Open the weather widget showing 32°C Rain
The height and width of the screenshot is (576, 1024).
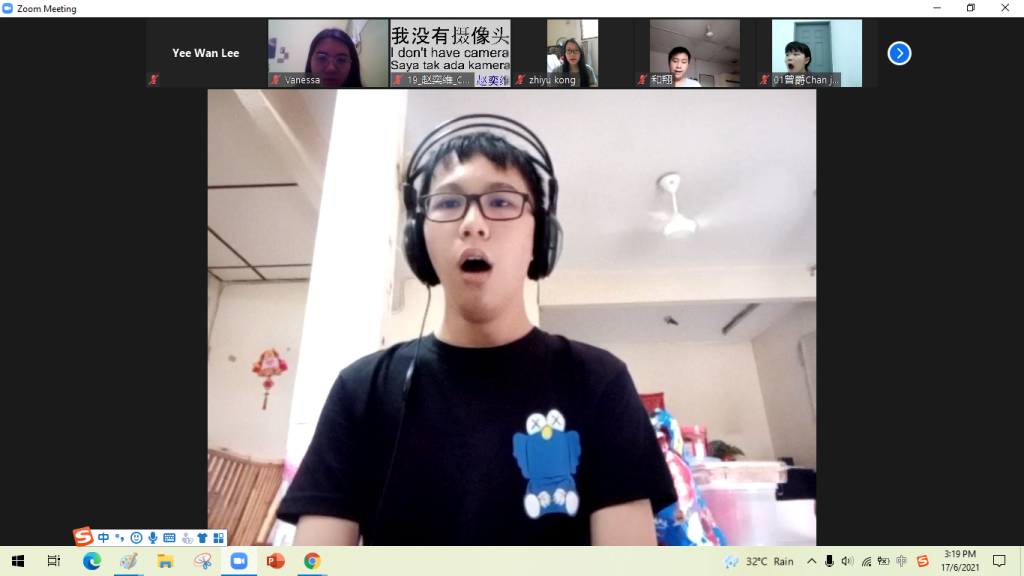point(760,561)
